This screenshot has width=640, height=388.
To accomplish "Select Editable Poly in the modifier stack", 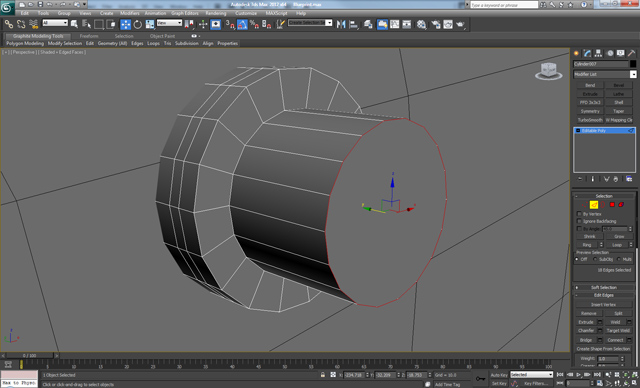I will coord(604,131).
